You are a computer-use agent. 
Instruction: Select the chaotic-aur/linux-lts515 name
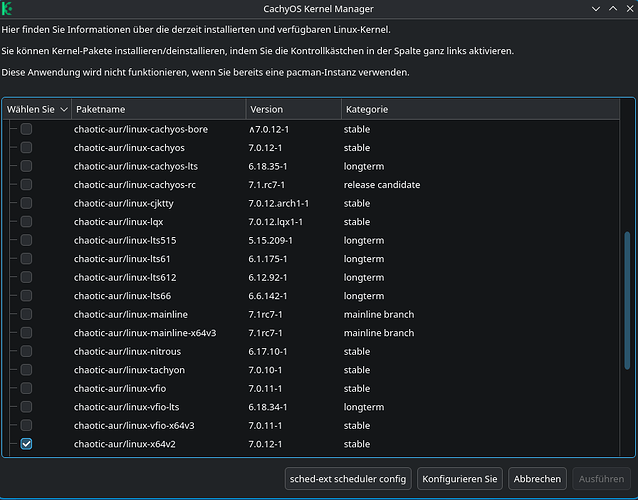tap(125, 240)
